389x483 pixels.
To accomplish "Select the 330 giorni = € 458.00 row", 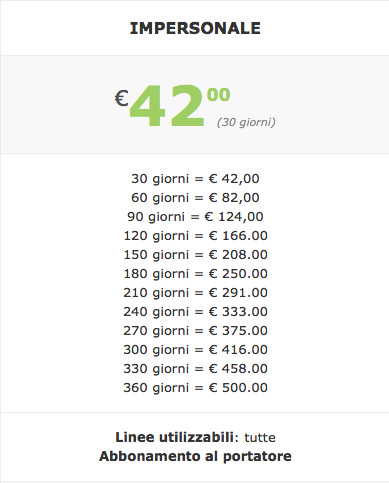I will (x=195, y=369).
